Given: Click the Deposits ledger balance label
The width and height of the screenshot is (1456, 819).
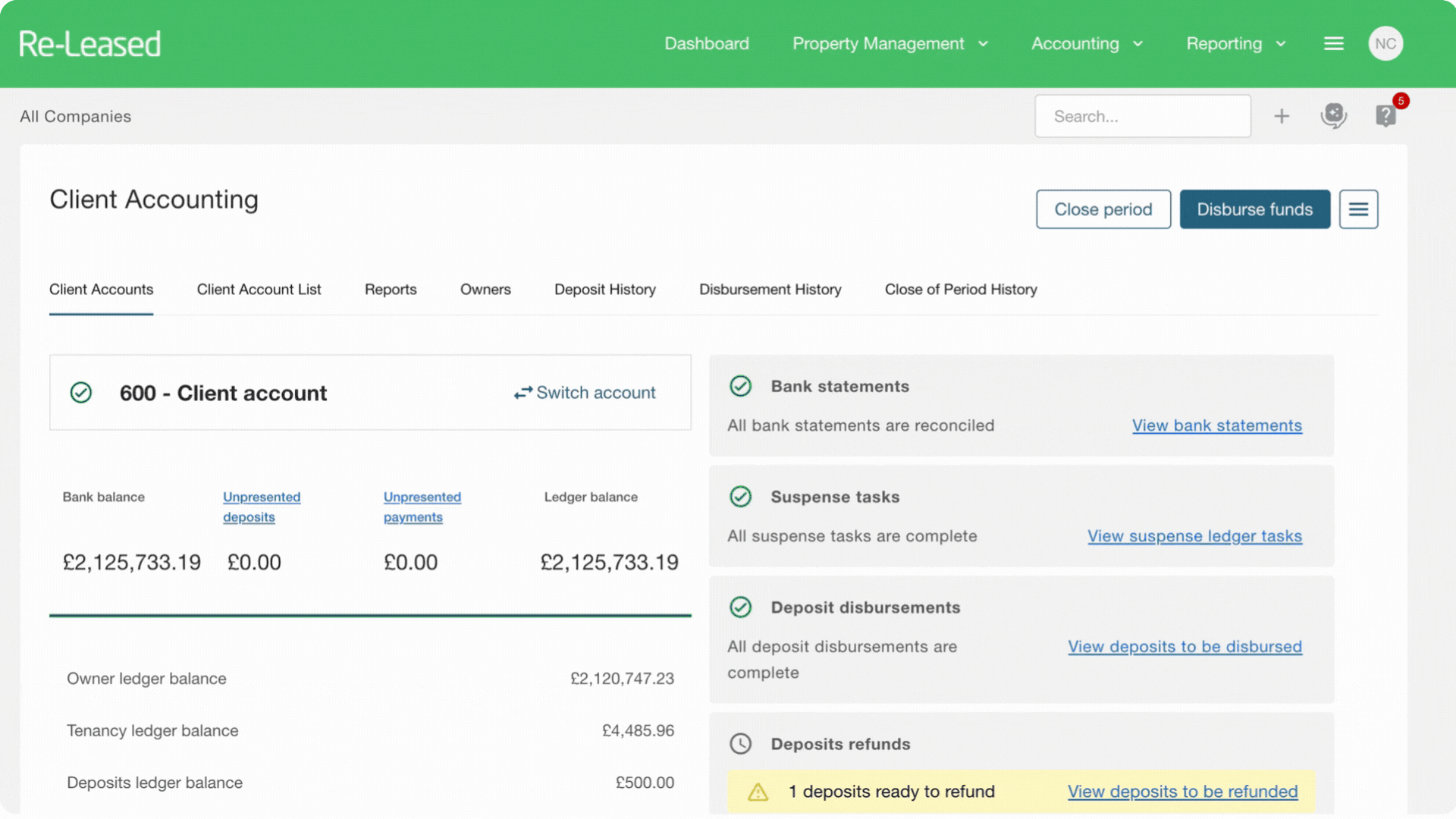Looking at the screenshot, I should 155,783.
